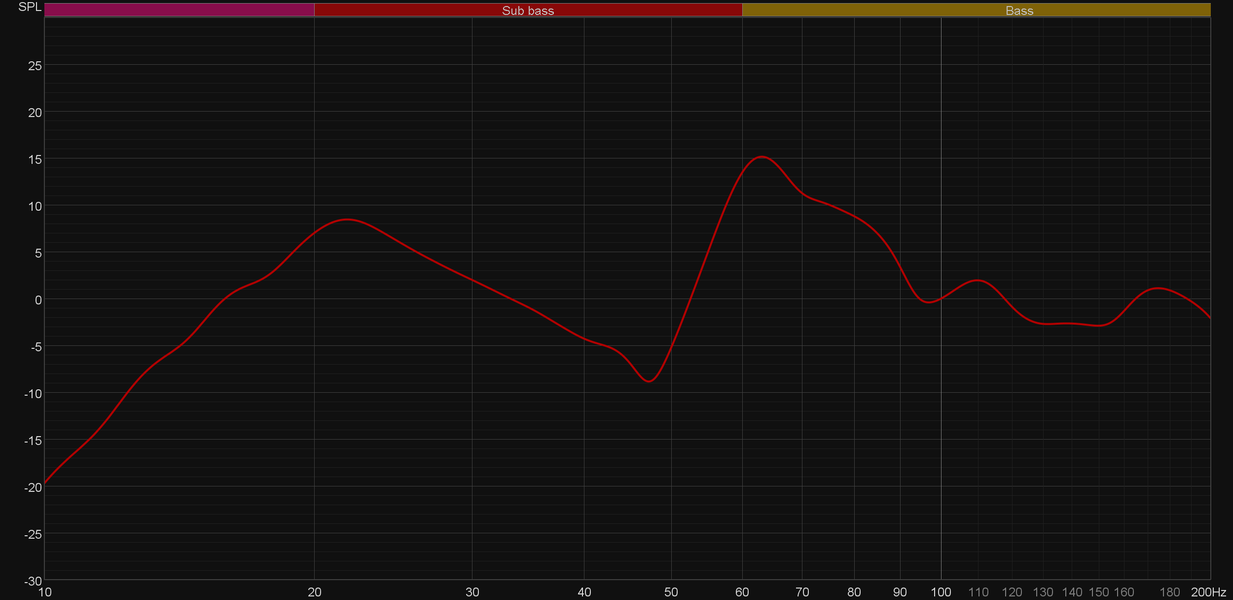Click the 10 Hz frequency axis label
1233x600 pixels.
coord(45,592)
